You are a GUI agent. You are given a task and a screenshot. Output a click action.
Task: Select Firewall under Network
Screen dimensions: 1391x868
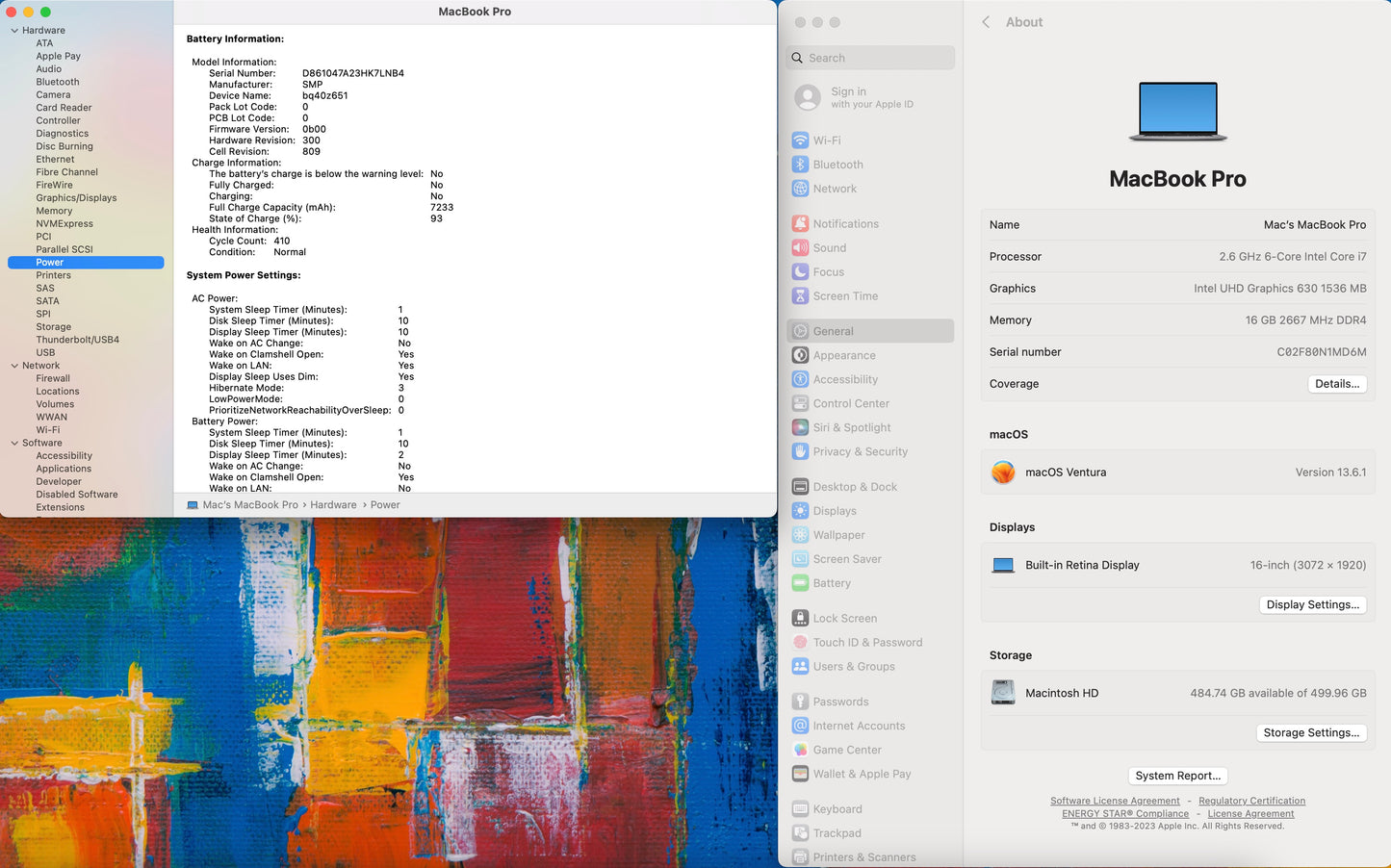(53, 378)
